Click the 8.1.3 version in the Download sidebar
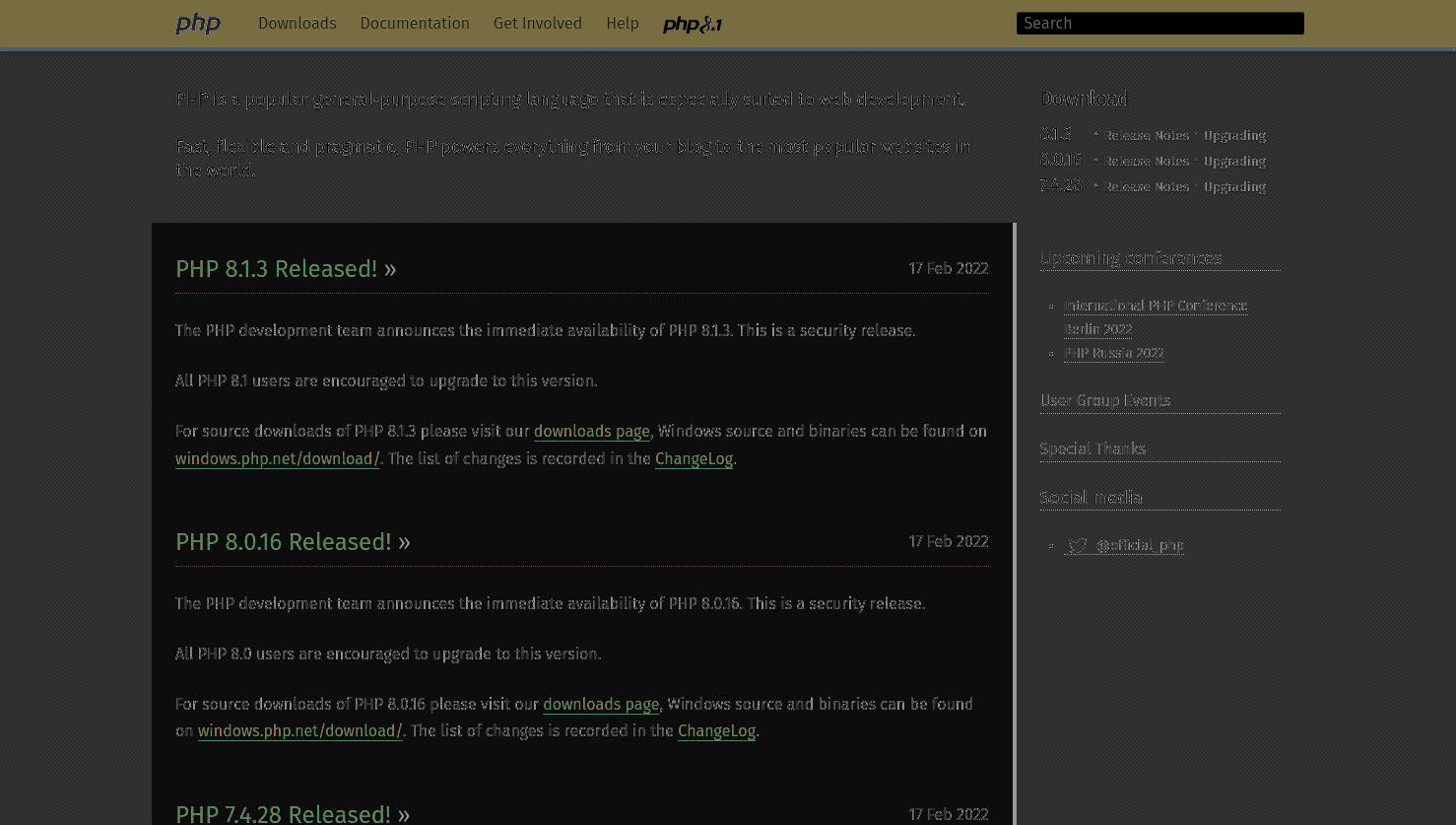The width and height of the screenshot is (1456, 825). (1056, 134)
